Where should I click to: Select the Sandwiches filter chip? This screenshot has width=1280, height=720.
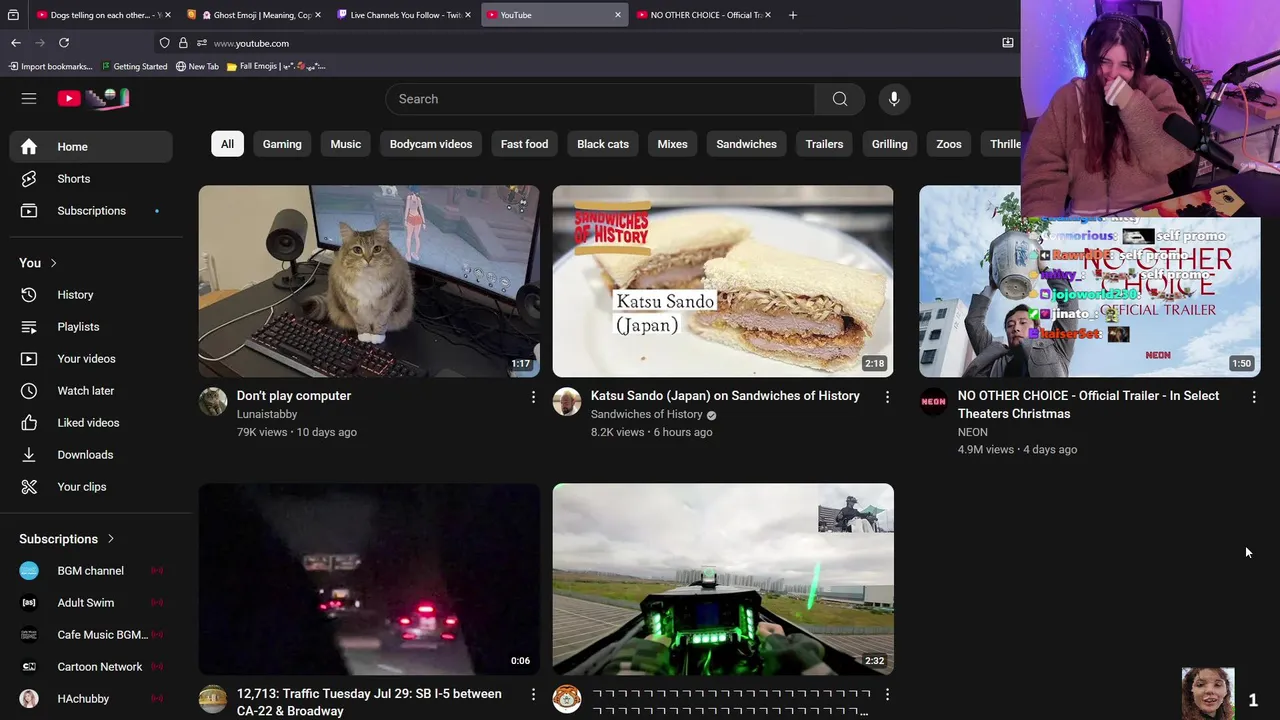point(746,144)
